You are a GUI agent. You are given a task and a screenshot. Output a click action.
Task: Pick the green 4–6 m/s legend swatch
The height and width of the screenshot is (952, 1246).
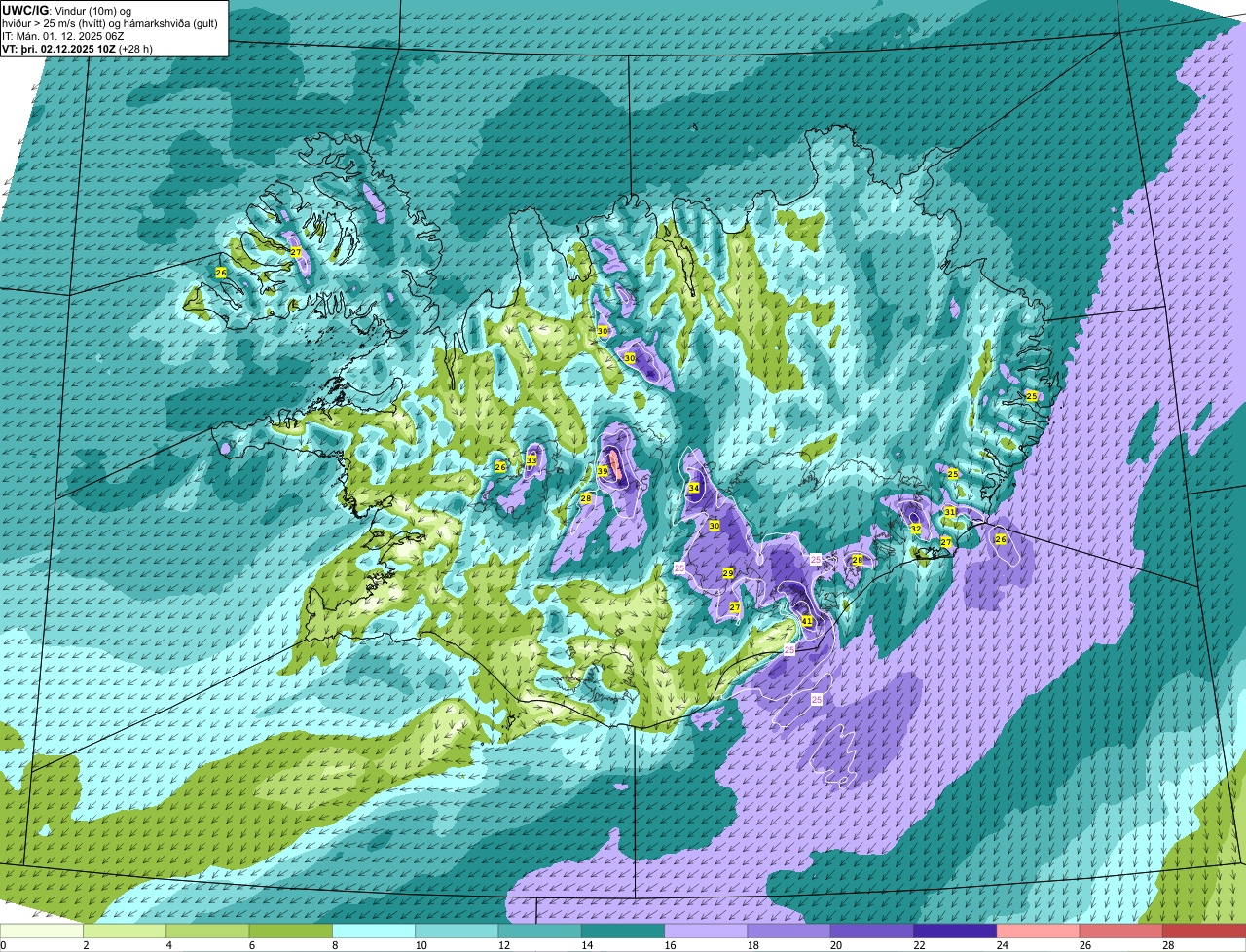pyautogui.click(x=207, y=931)
